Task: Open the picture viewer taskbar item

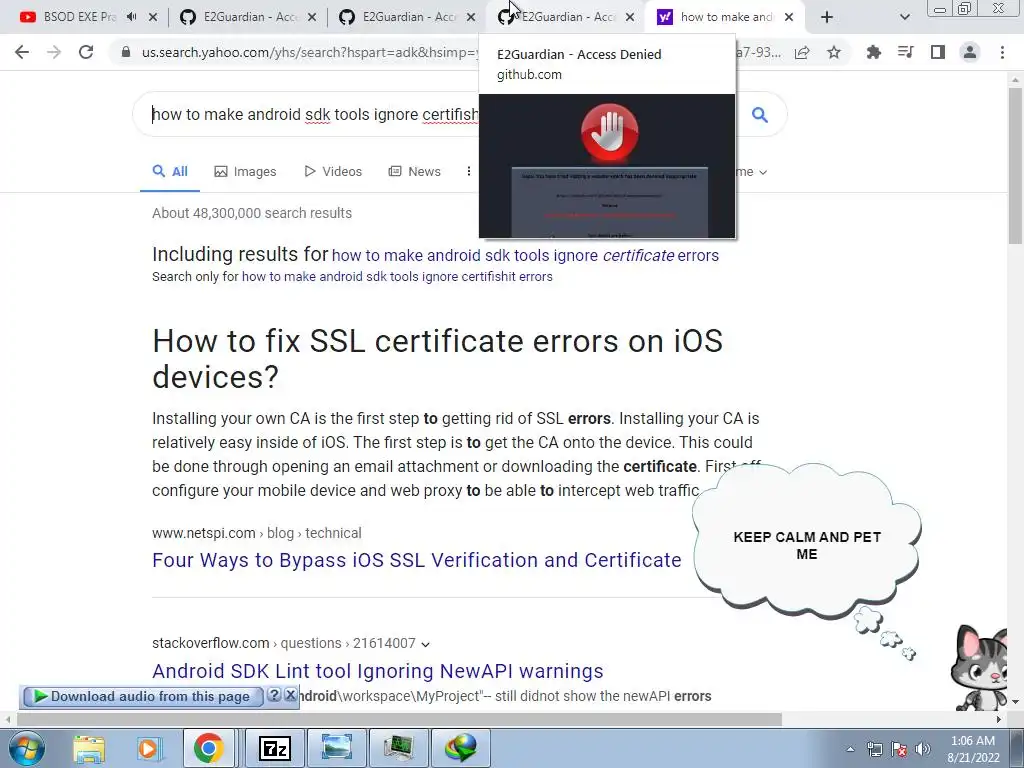Action: coord(337,748)
